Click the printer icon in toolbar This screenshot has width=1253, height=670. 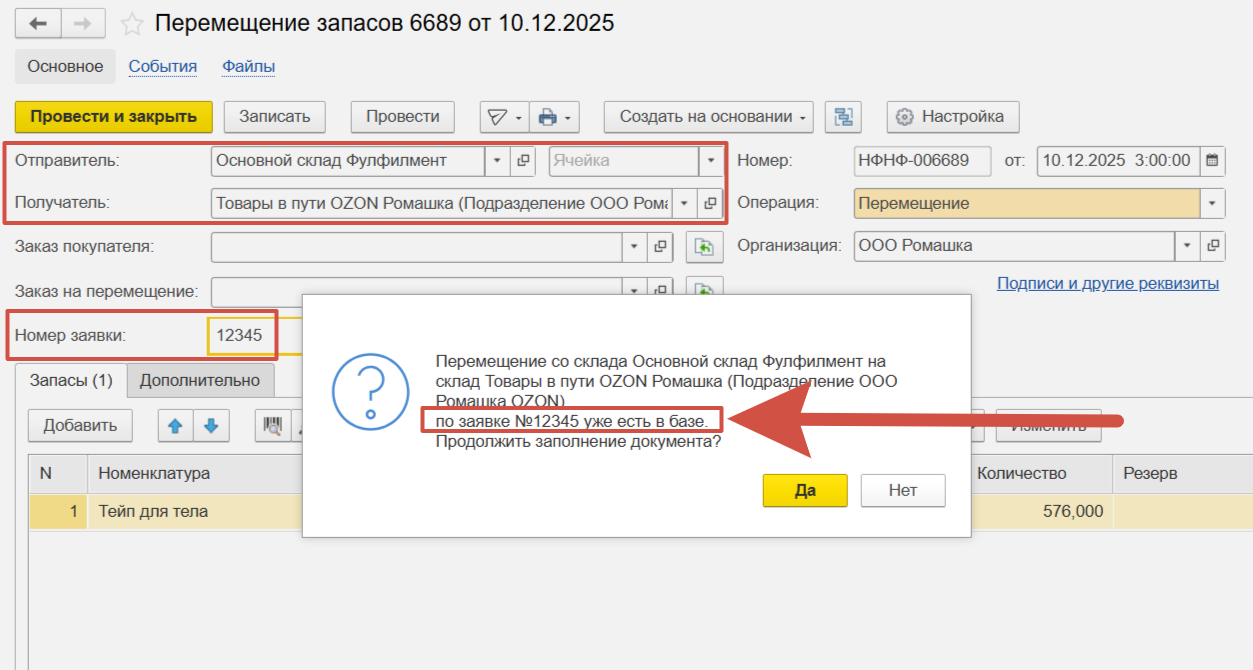pyautogui.click(x=547, y=117)
